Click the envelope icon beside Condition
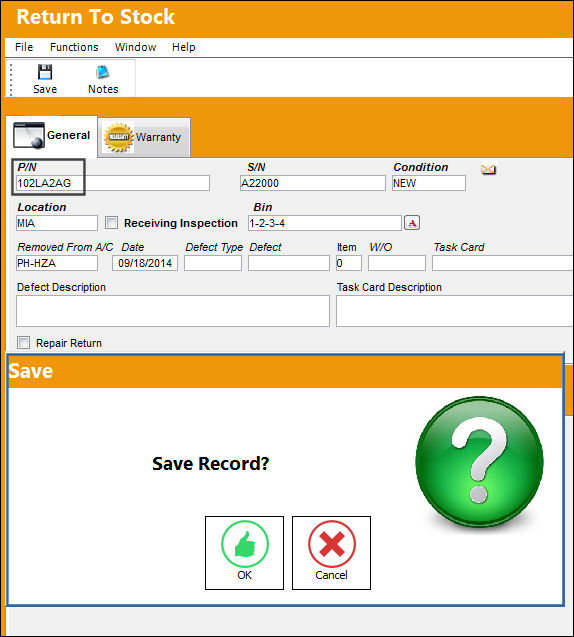Screen dimensions: 574x637 pyautogui.click(x=488, y=169)
